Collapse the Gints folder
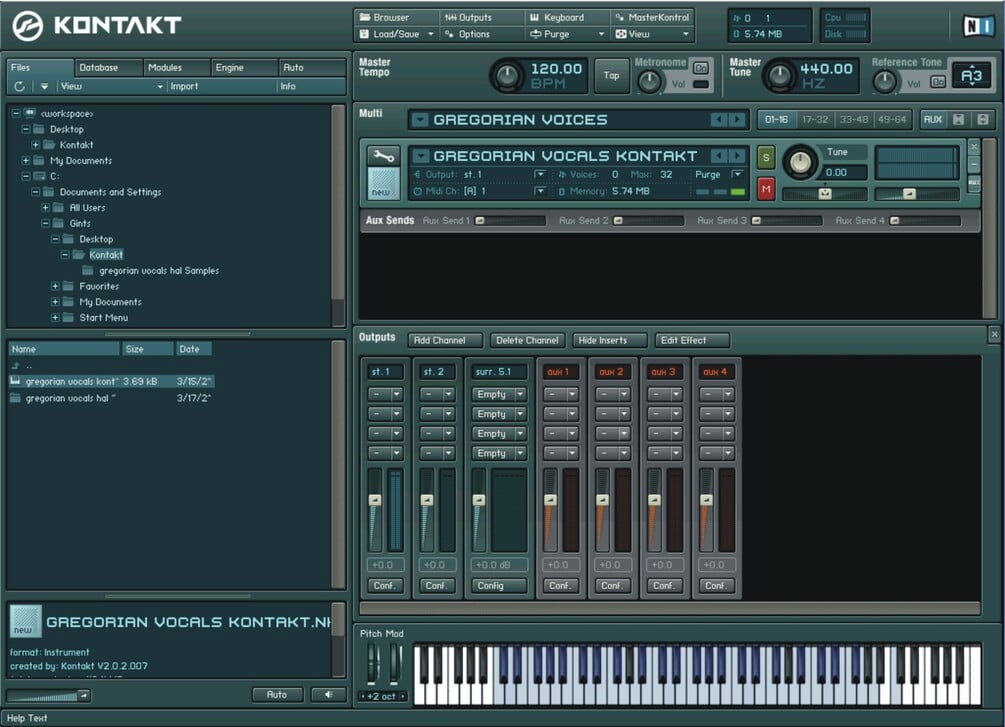The height and width of the screenshot is (727, 1005). pyautogui.click(x=45, y=223)
